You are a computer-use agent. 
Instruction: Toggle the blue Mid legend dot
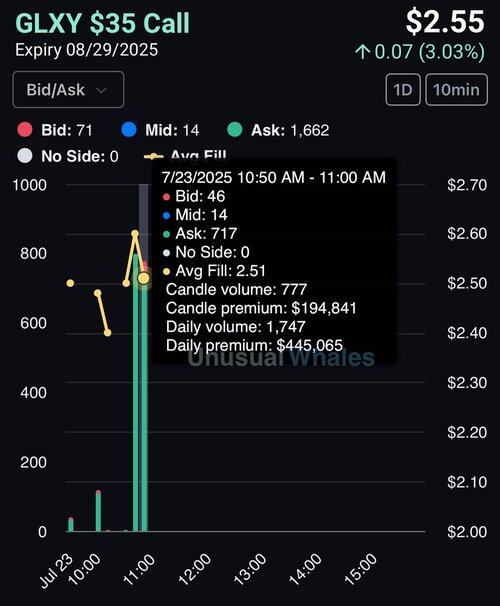[129, 130]
